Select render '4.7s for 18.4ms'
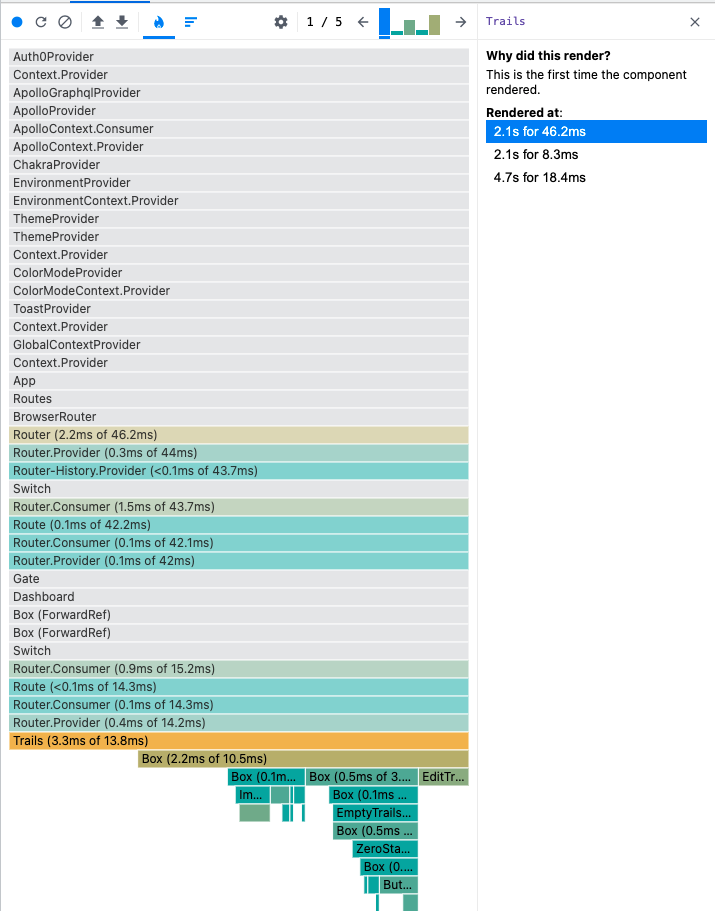The height and width of the screenshot is (911, 715). 597,178
